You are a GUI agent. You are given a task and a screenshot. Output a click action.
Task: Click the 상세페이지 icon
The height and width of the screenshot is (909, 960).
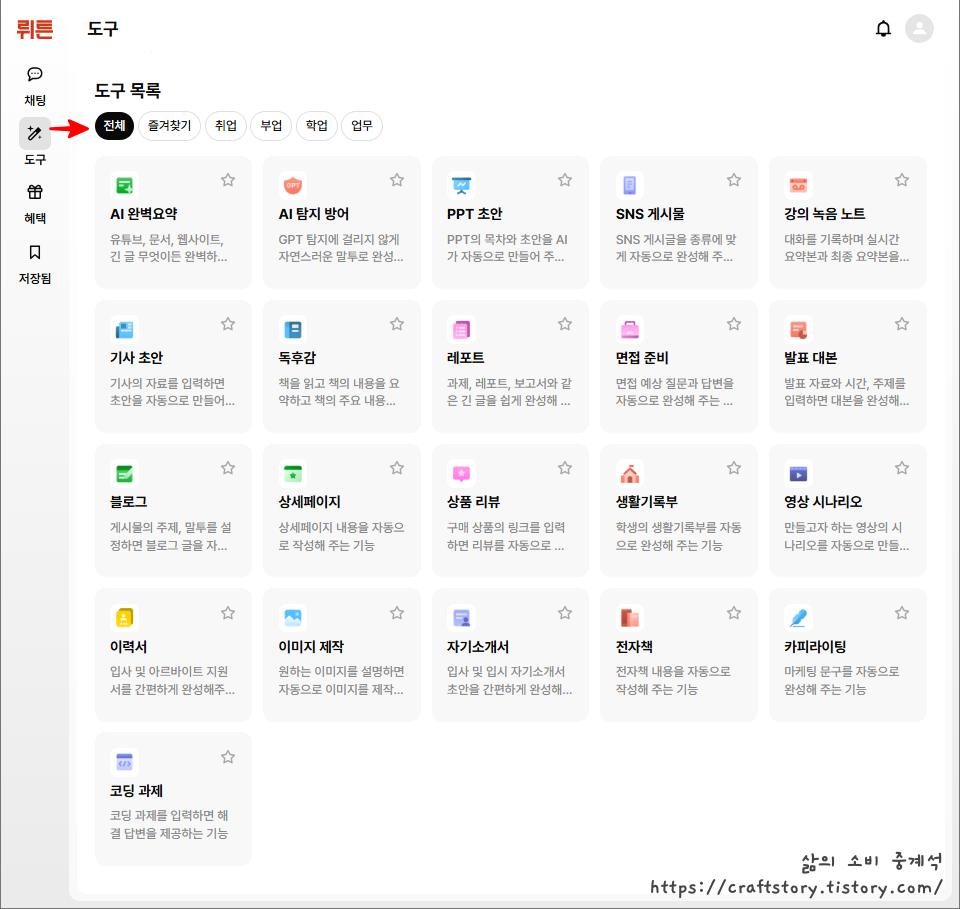pos(293,473)
